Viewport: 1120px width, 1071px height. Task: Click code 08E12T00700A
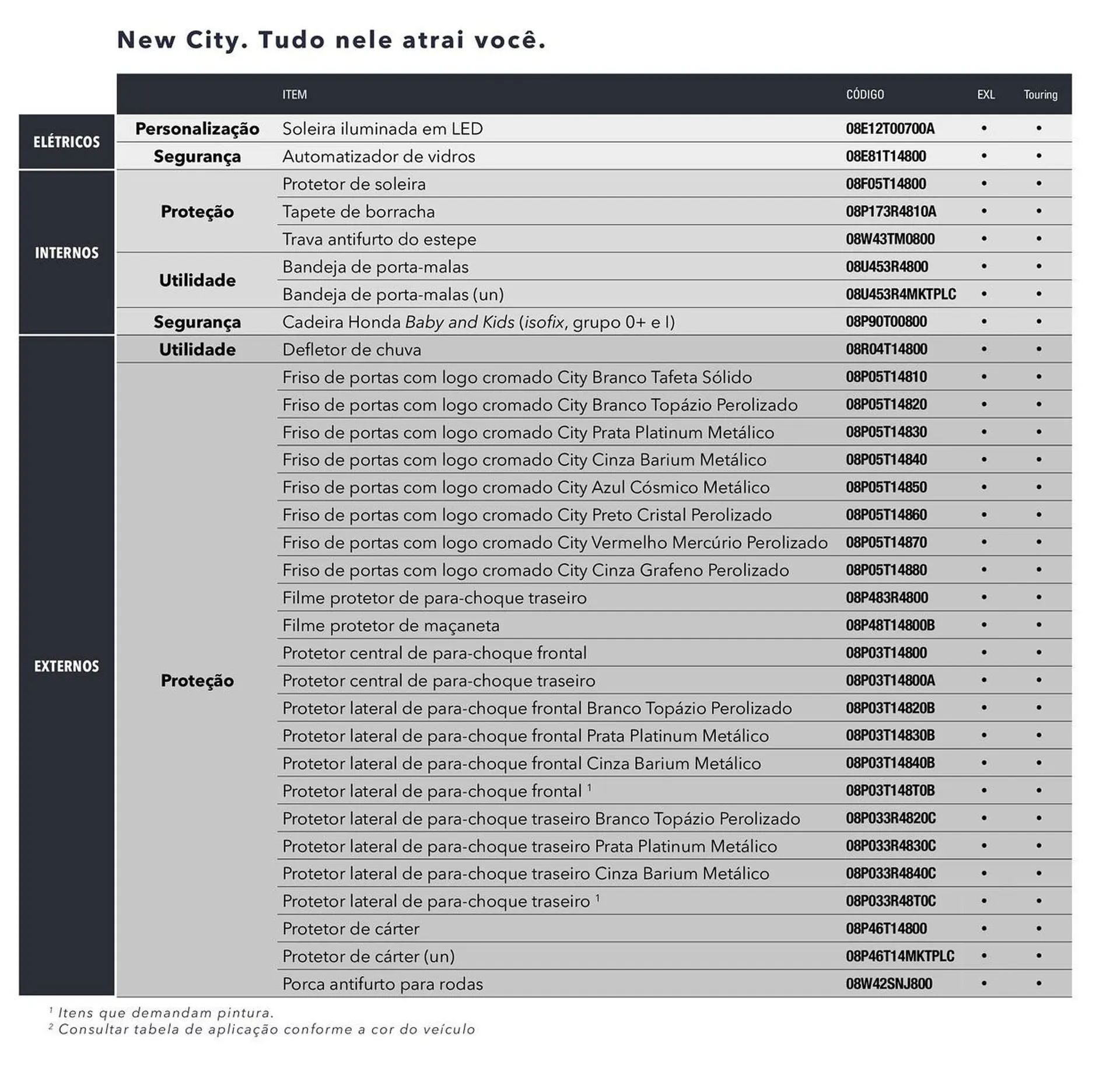point(890,128)
